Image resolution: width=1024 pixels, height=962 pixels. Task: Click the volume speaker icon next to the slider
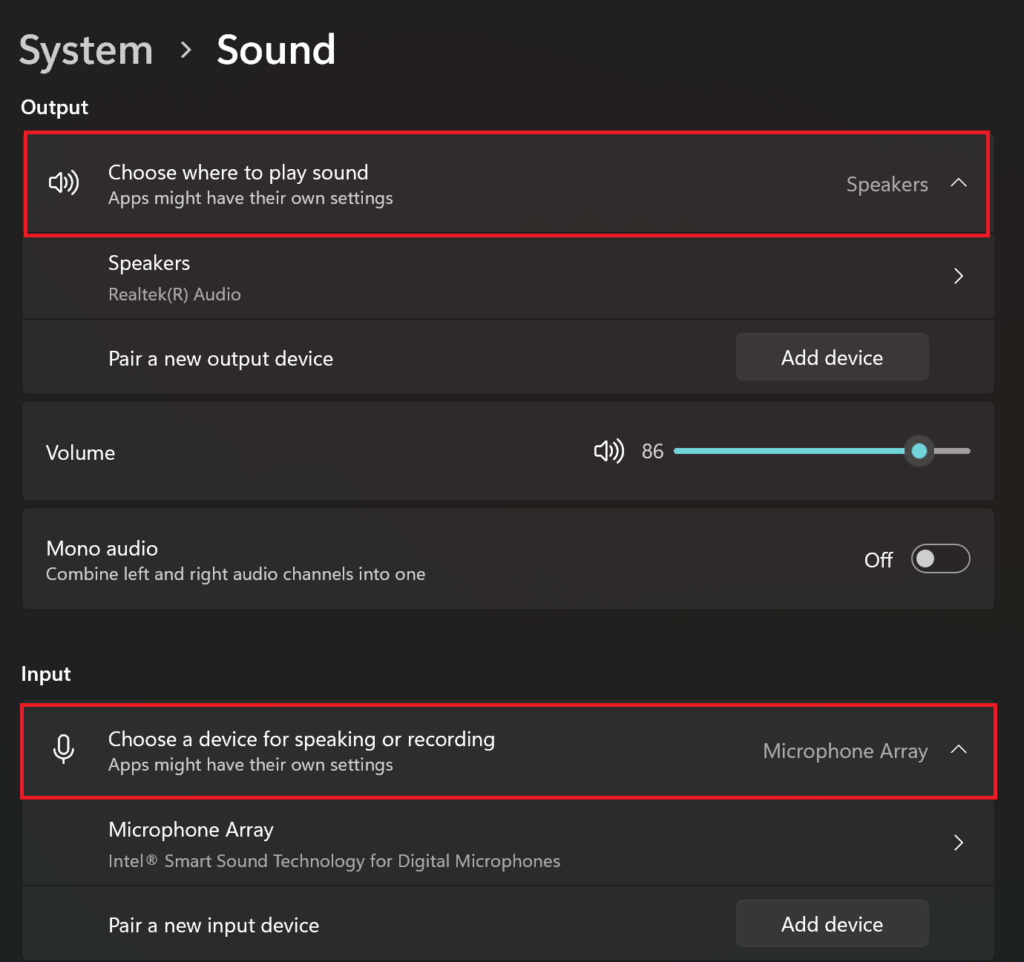tap(608, 451)
